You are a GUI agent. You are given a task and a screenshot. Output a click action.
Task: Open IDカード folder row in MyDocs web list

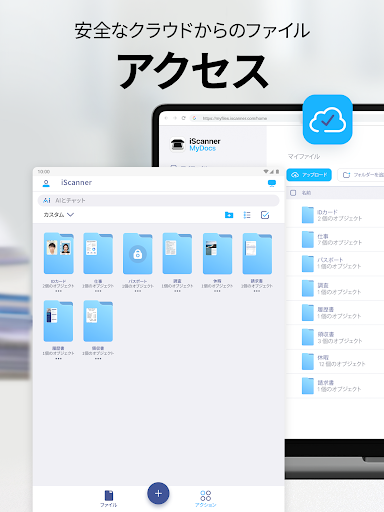point(335,215)
